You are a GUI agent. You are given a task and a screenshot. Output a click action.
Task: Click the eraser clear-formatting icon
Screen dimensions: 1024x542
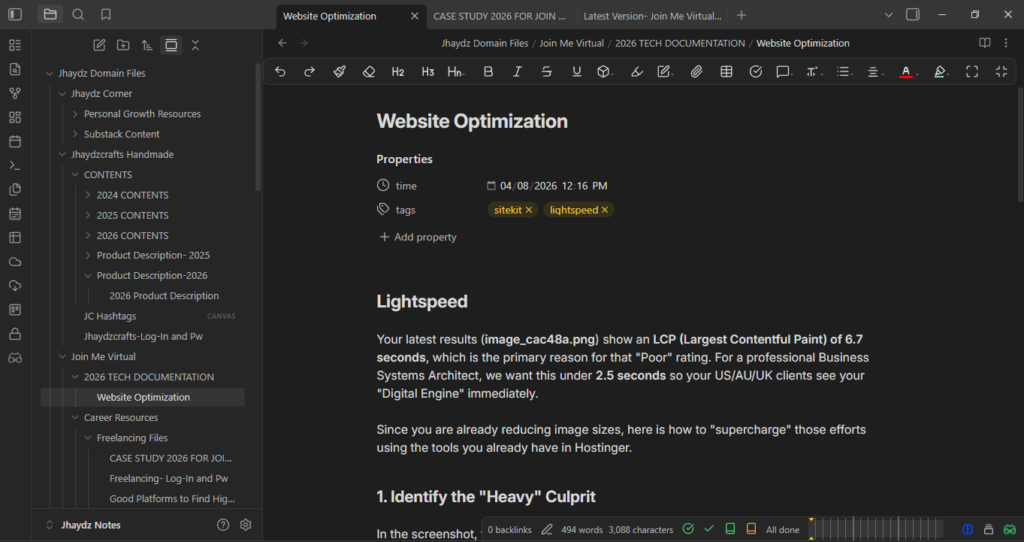point(368,72)
